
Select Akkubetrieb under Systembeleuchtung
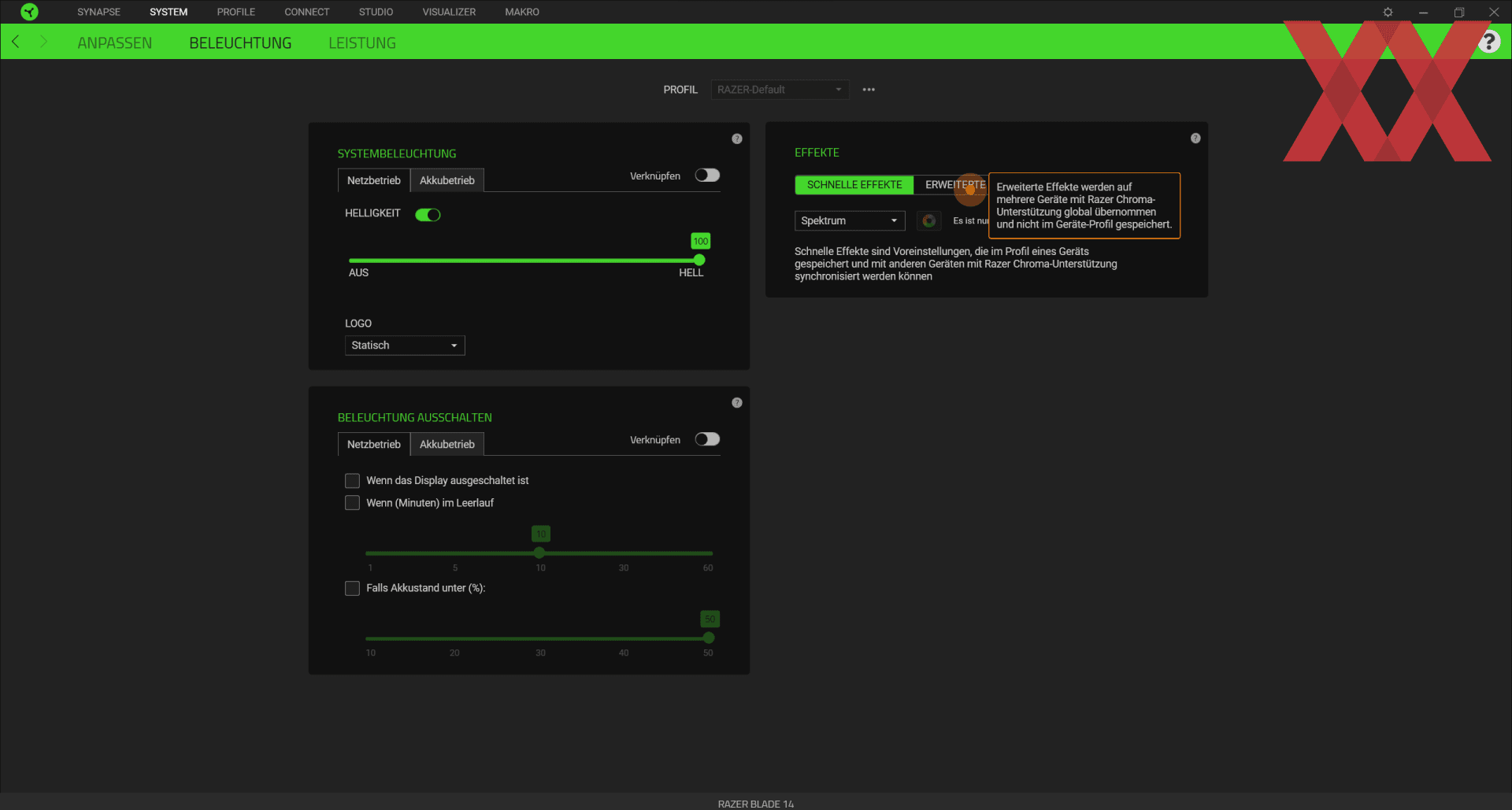tap(447, 180)
